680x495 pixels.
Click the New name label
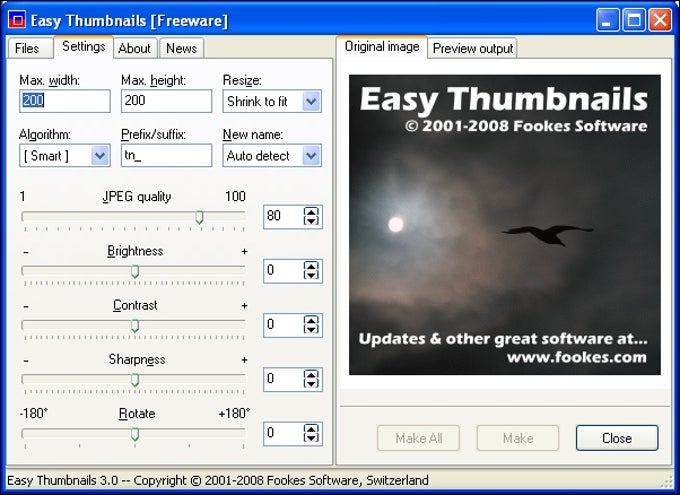coord(253,134)
